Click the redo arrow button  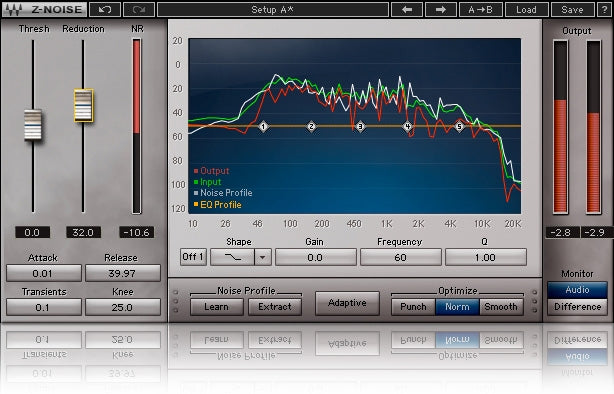point(139,9)
